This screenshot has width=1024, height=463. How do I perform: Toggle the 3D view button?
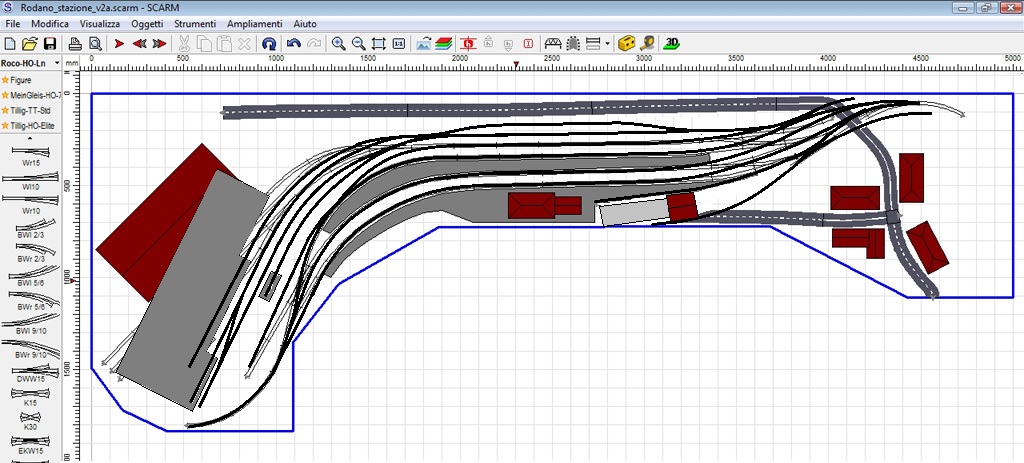pos(673,44)
